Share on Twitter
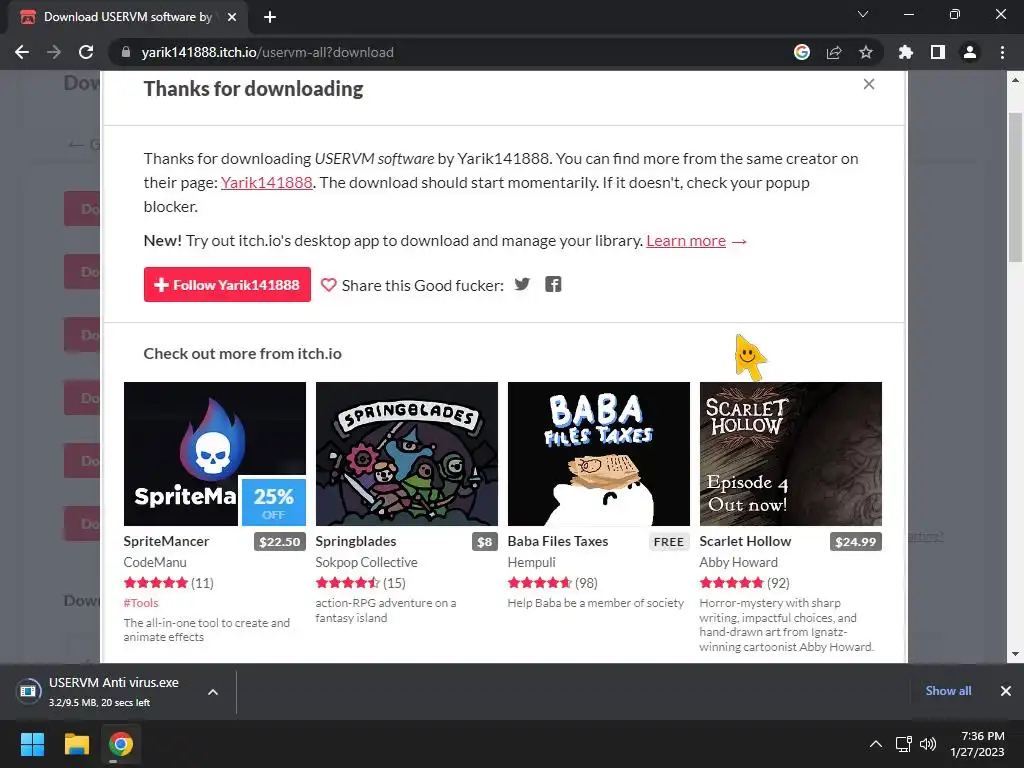Image resolution: width=1024 pixels, height=768 pixels. pos(522,284)
